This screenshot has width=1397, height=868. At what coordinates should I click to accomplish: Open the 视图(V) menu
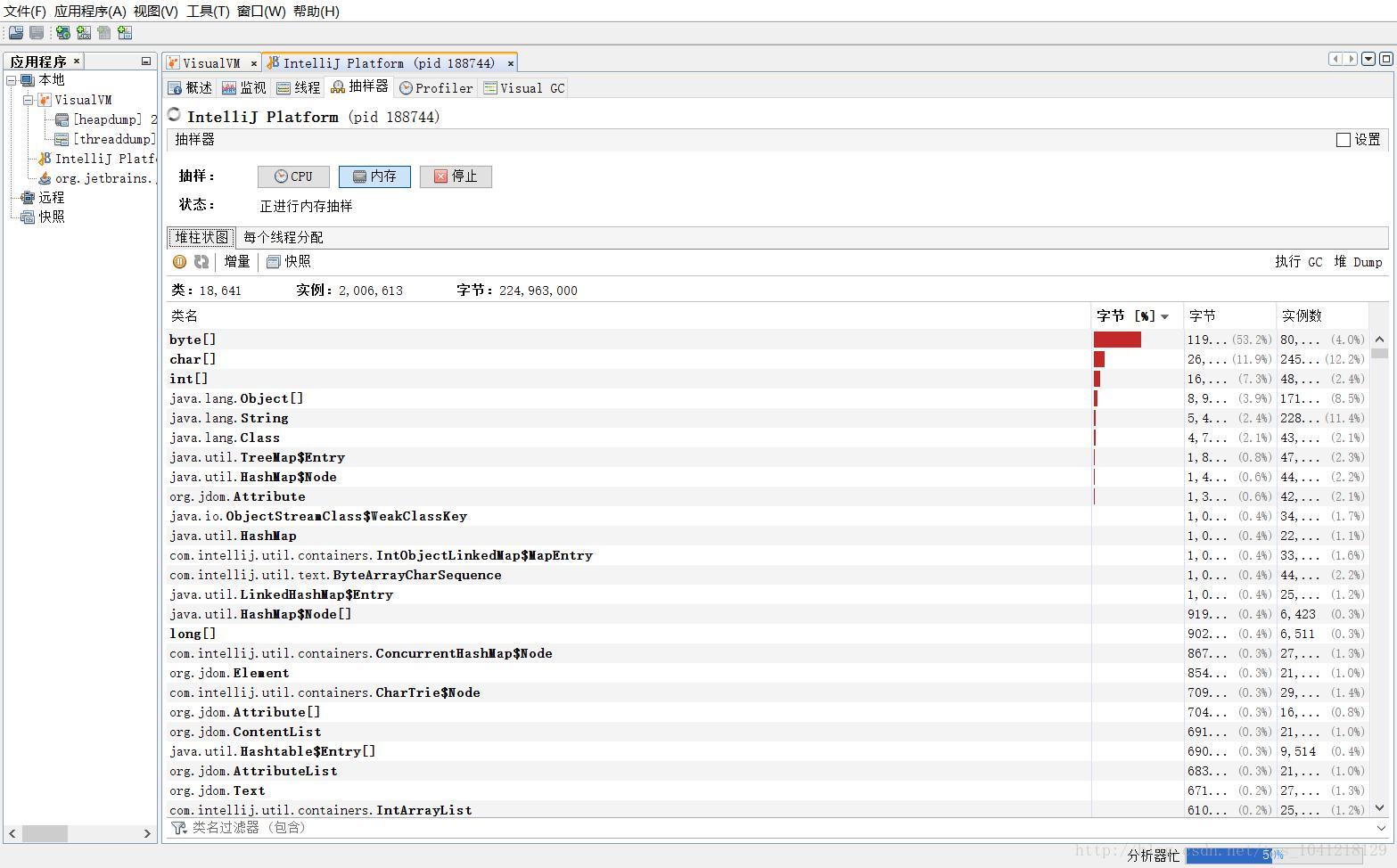click(156, 11)
